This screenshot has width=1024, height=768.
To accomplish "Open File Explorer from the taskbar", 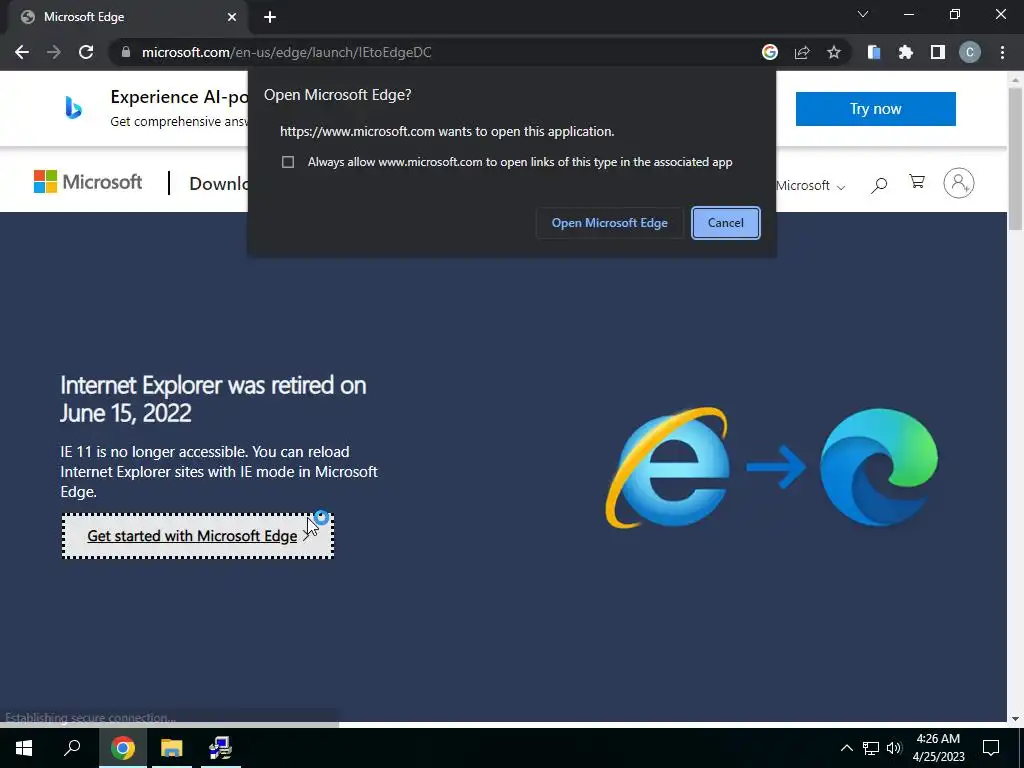I will tap(171, 748).
